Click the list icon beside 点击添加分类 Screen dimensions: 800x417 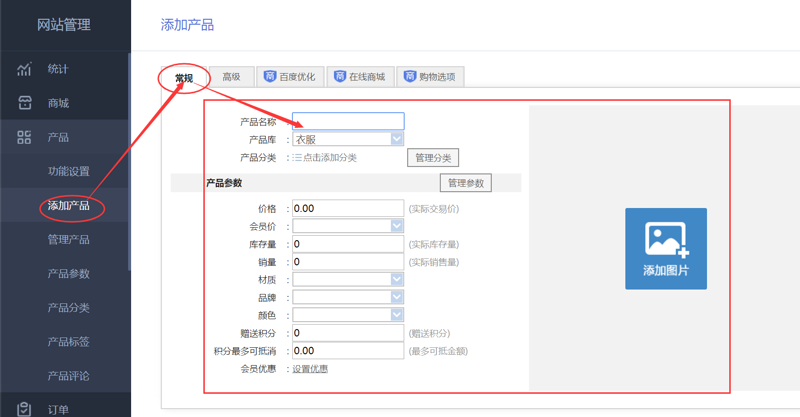click(297, 158)
